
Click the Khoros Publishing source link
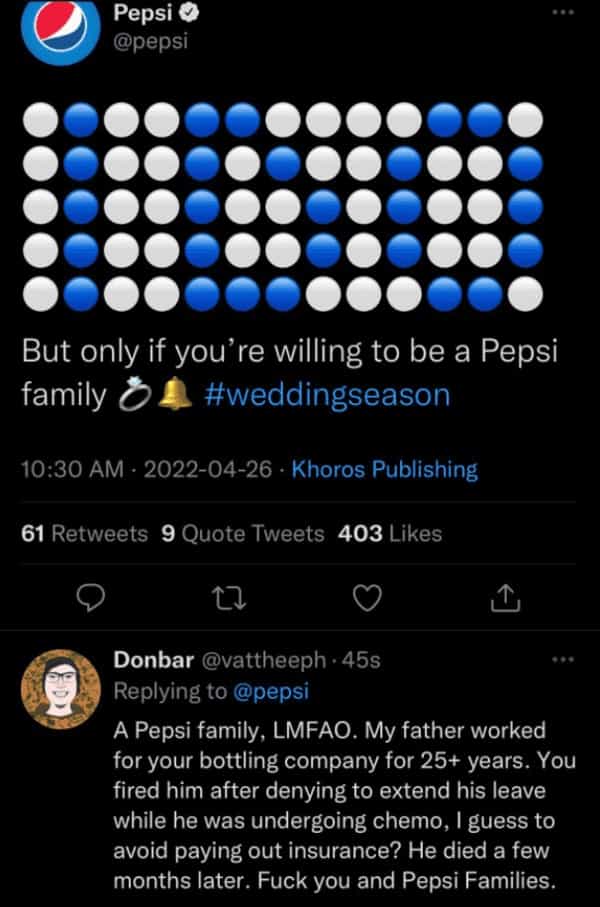[384, 468]
